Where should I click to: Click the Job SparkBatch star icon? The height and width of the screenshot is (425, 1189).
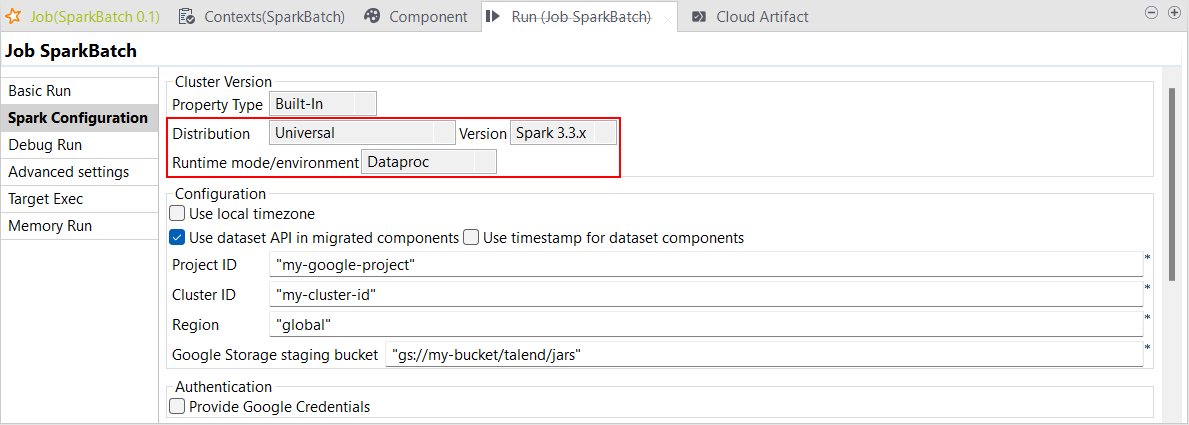coord(14,17)
